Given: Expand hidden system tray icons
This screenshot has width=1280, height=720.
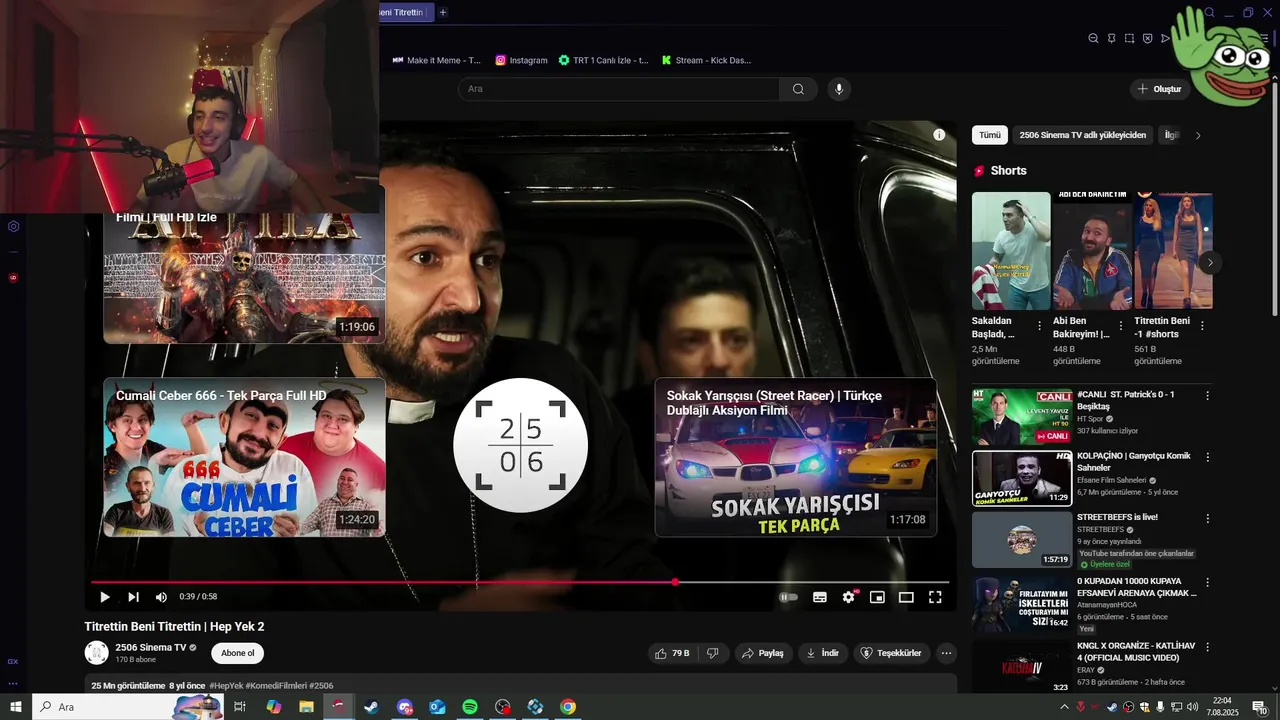Looking at the screenshot, I should click(1064, 707).
